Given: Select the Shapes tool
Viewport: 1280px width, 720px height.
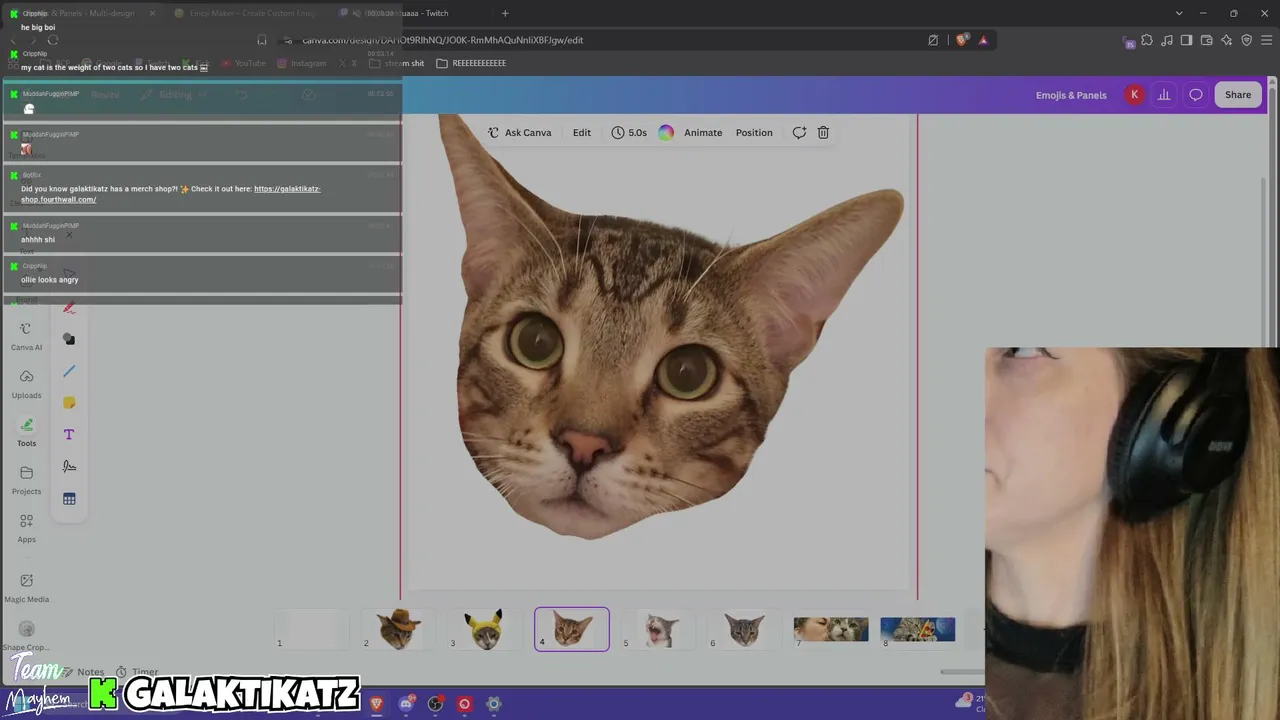Looking at the screenshot, I should 69,339.
